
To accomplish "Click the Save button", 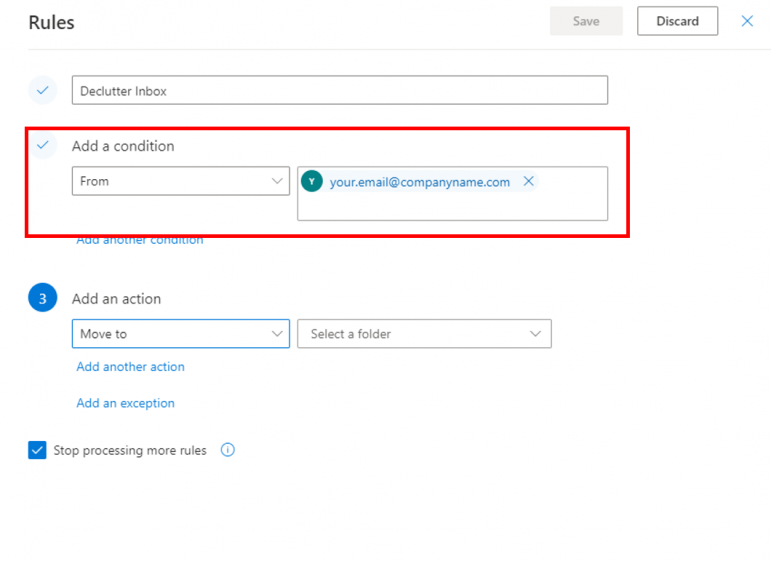I will coord(586,21).
